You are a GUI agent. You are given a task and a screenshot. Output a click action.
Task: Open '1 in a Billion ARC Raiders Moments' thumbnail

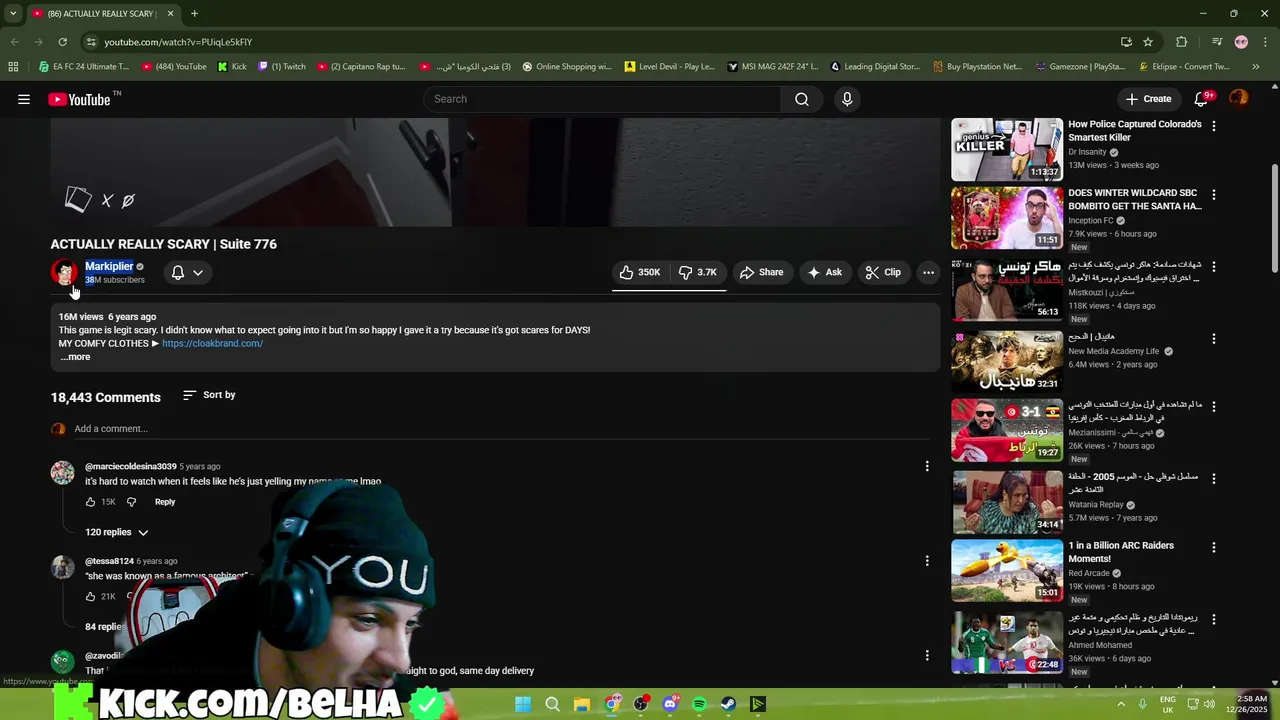tap(1007, 570)
